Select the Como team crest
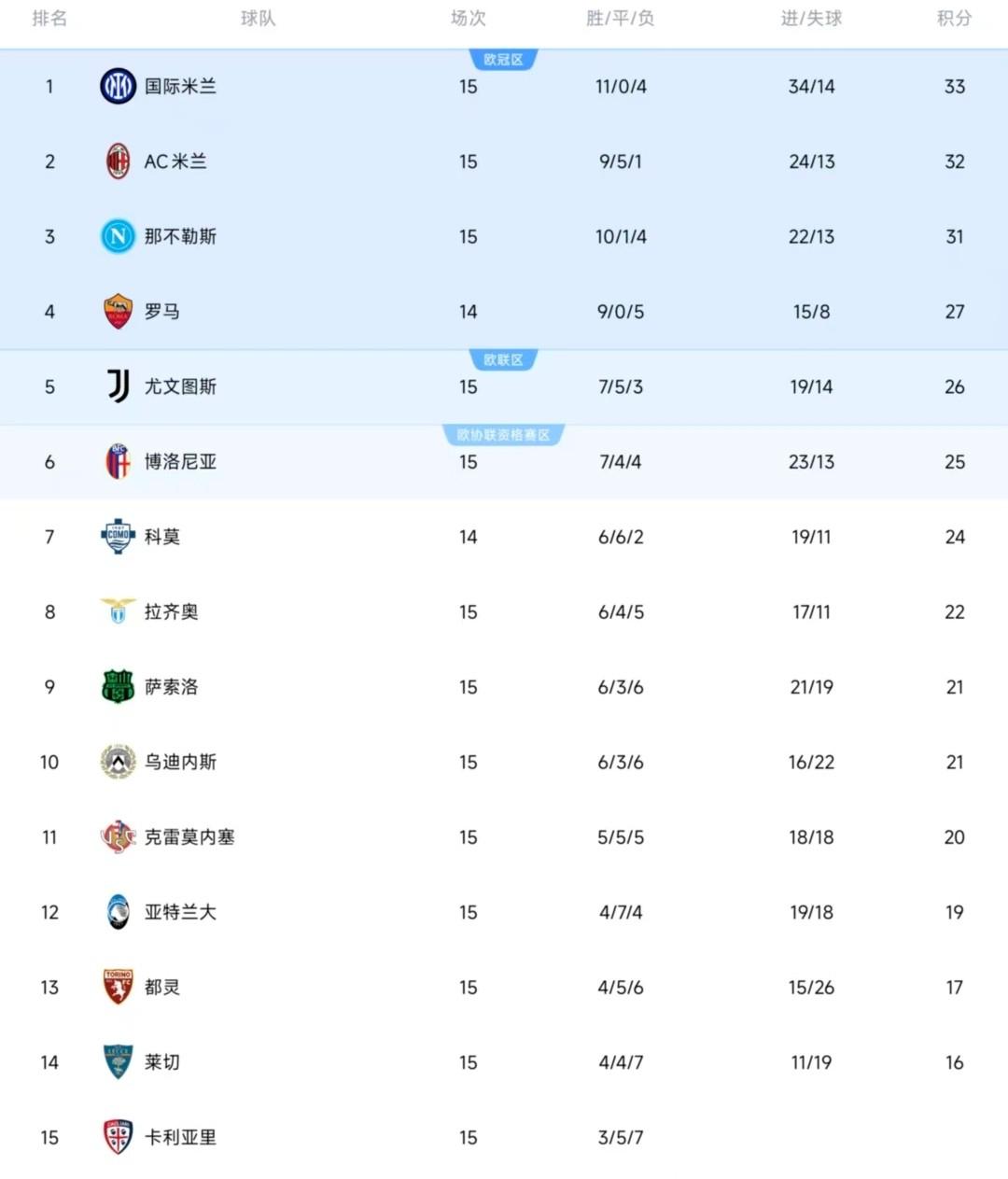Viewport: 1008px width, 1179px height. click(118, 537)
